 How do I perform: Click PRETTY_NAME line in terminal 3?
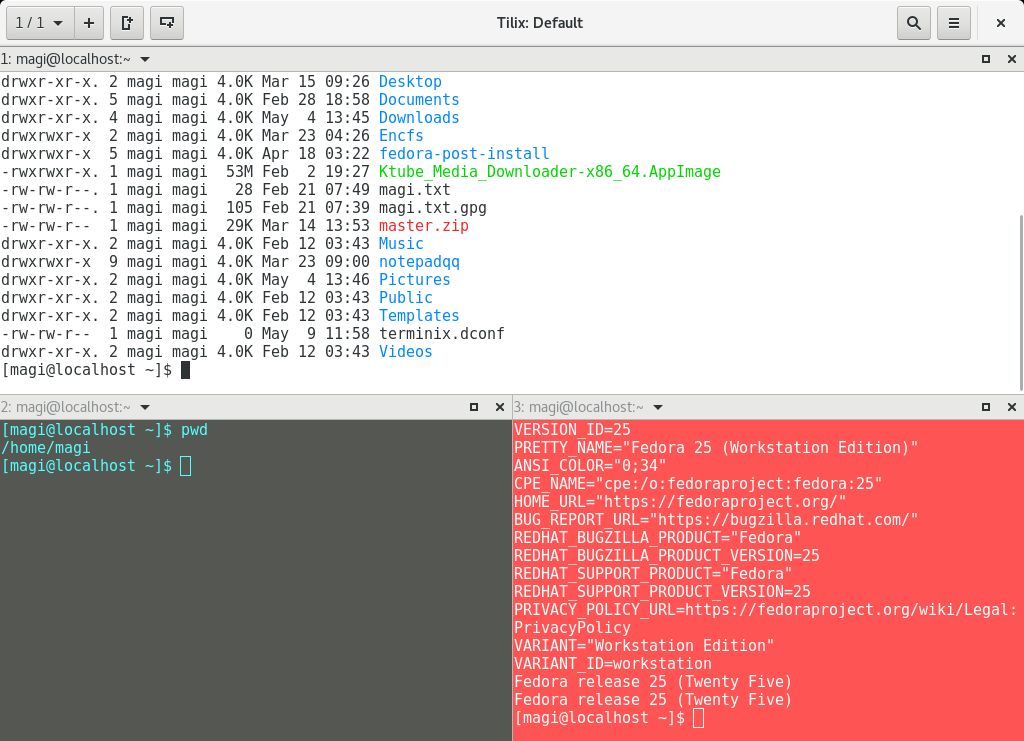[716, 448]
